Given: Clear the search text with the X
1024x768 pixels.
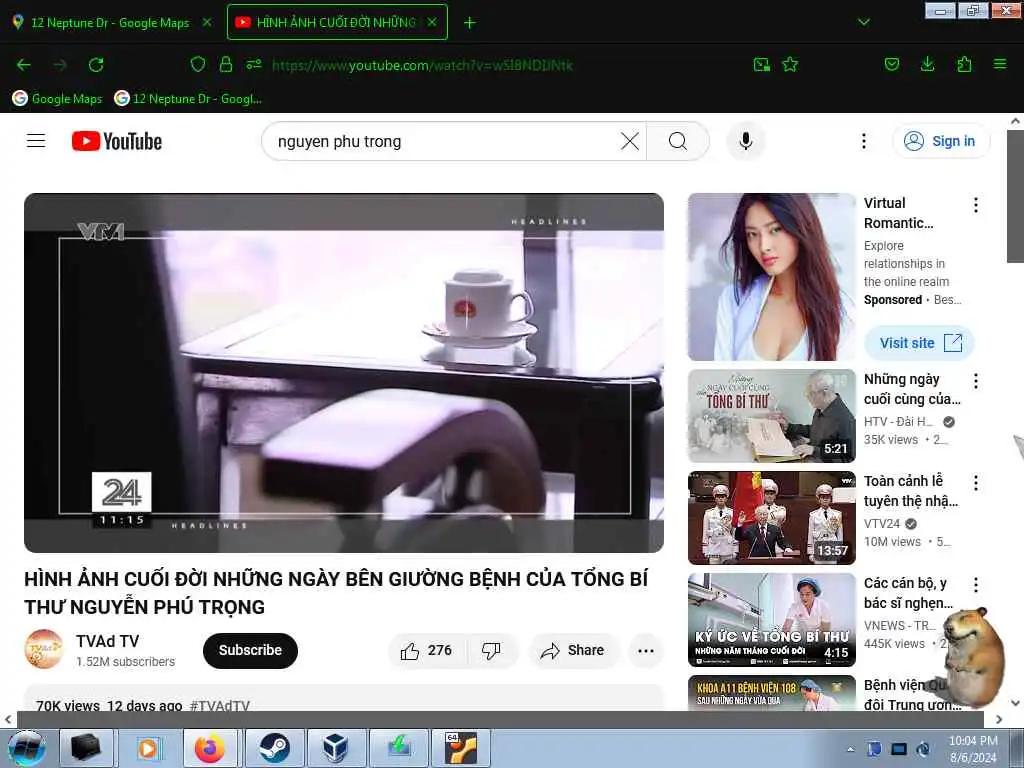Looking at the screenshot, I should pos(630,141).
